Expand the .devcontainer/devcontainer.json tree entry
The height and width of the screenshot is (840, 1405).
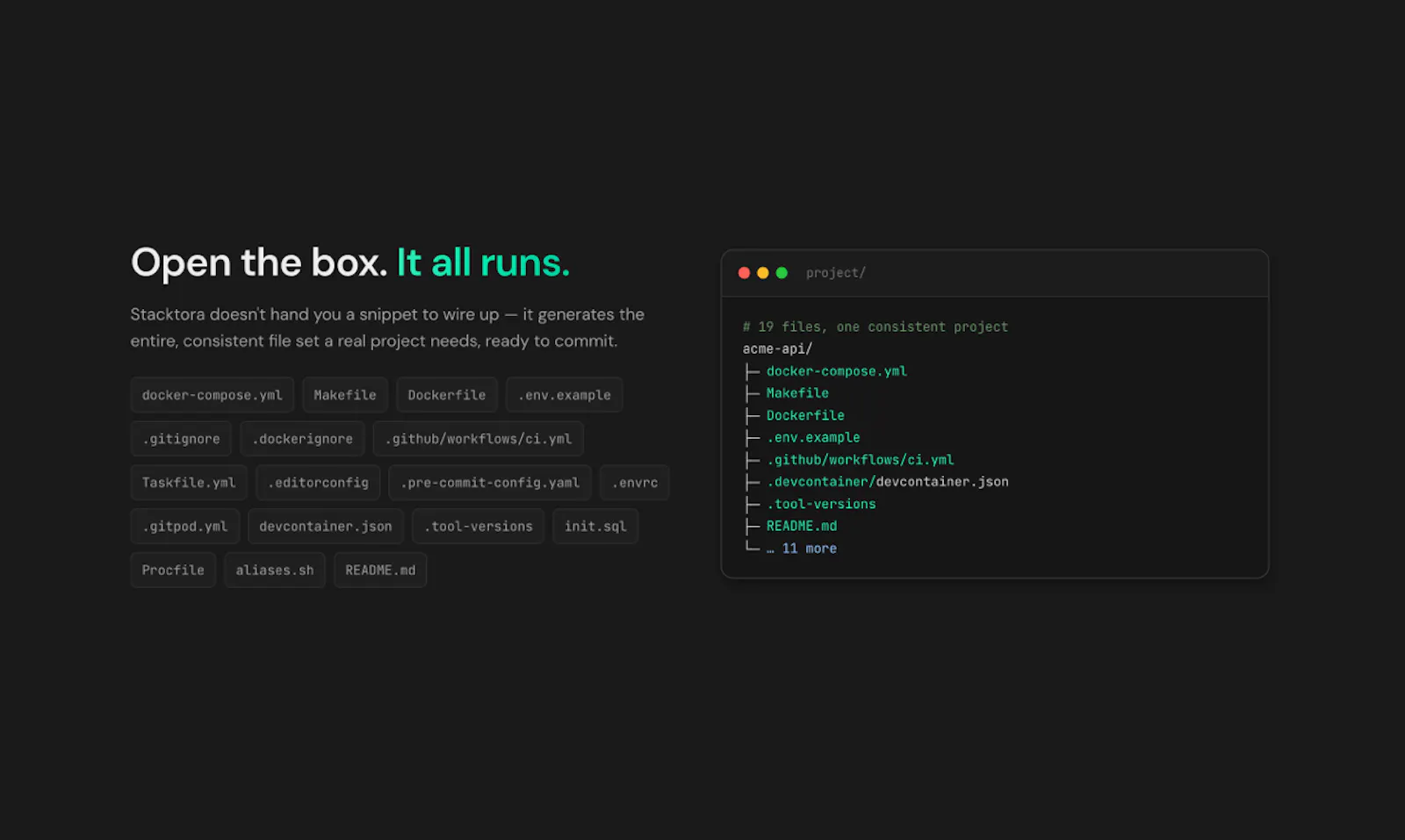[x=887, y=482]
